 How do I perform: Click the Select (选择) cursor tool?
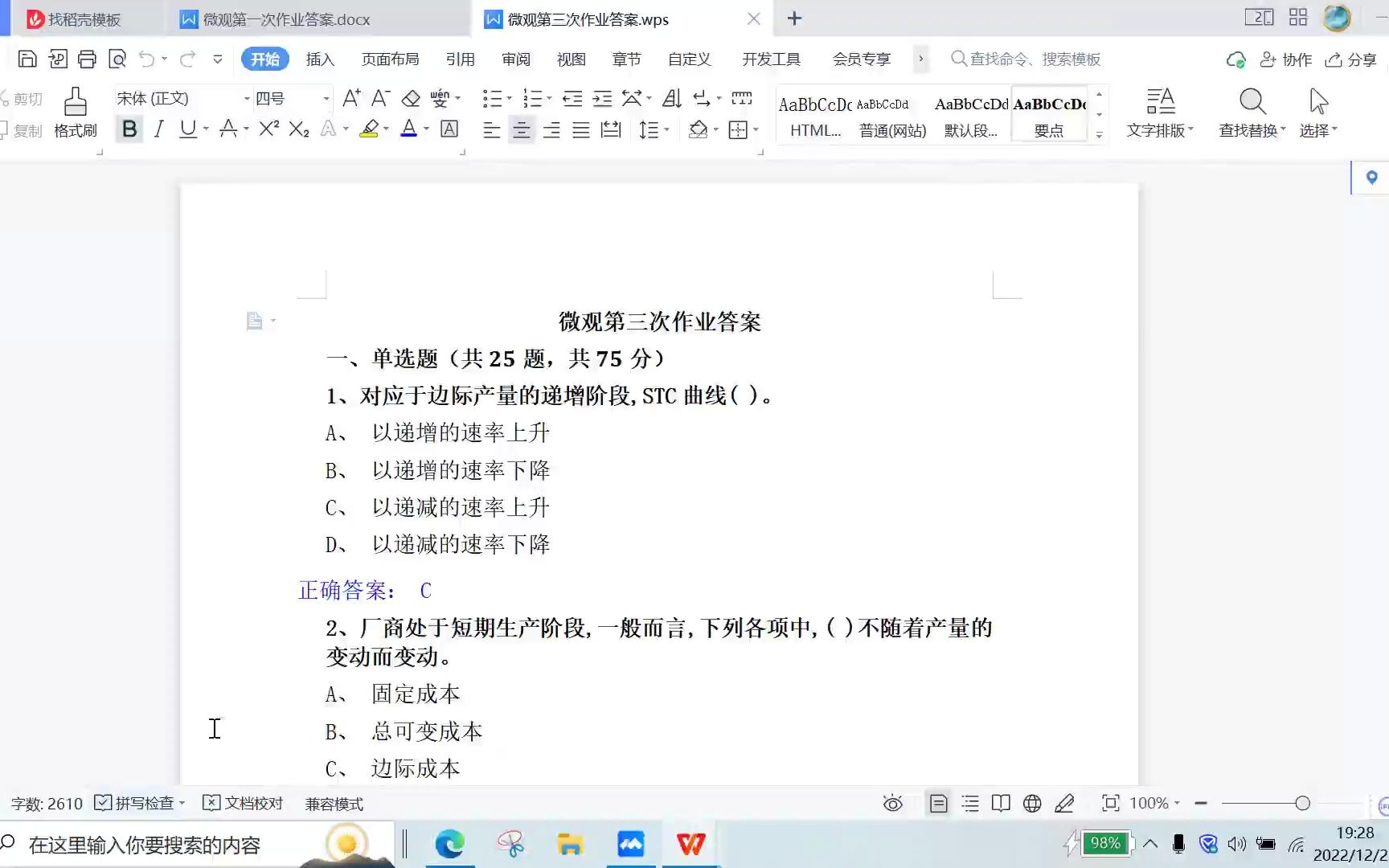1318,113
